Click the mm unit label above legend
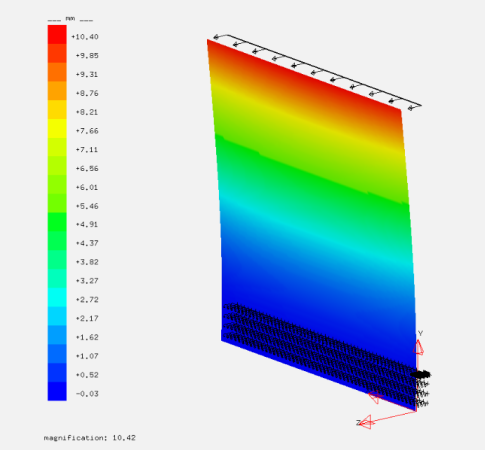This screenshot has width=485, height=450. point(70,19)
